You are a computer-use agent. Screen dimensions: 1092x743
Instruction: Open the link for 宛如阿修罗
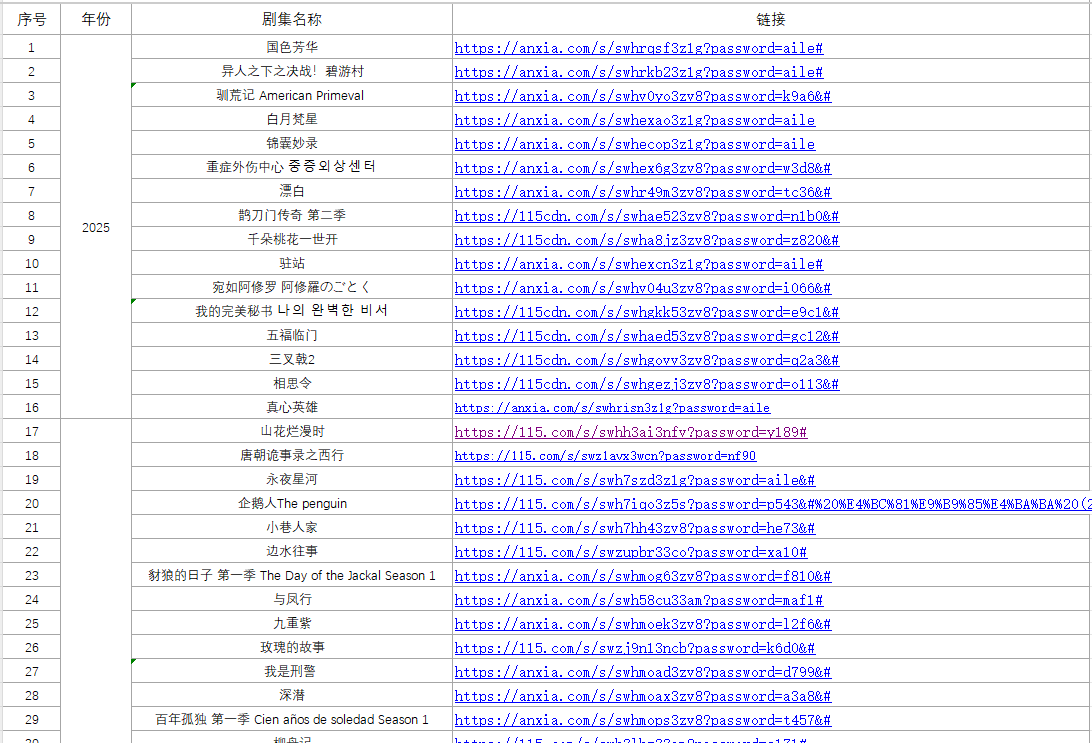click(x=643, y=288)
